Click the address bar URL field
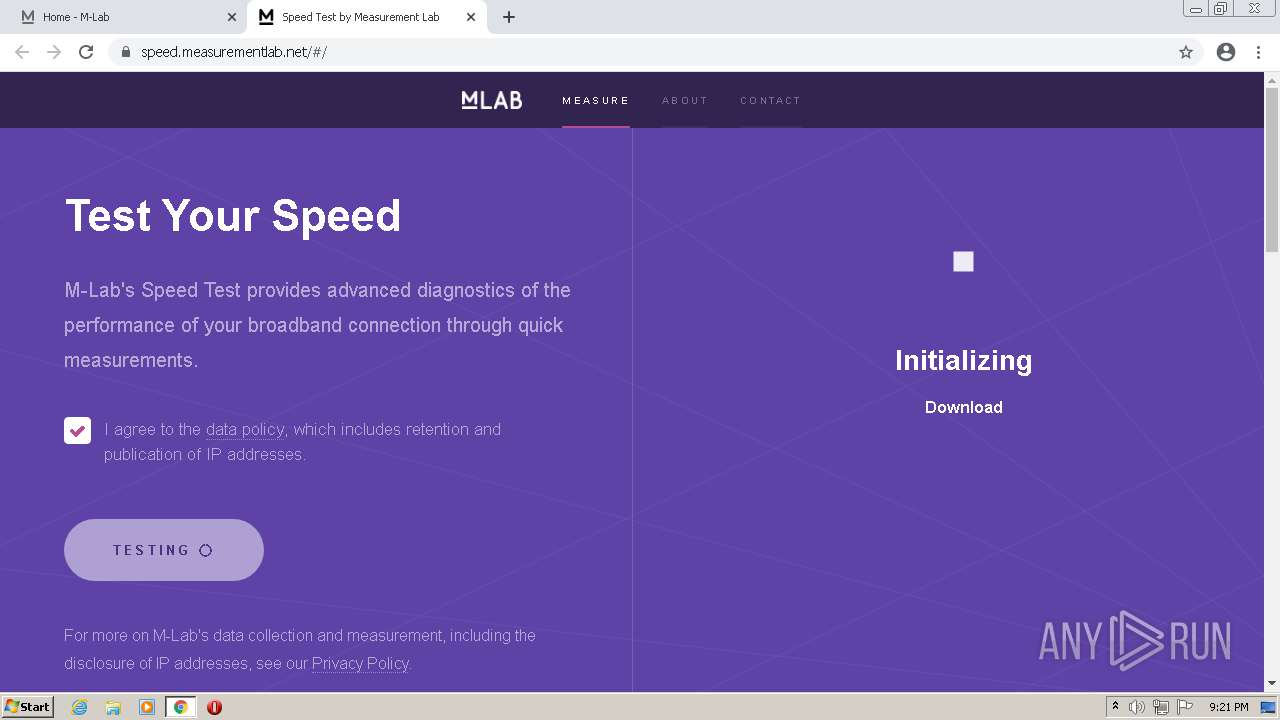 (640, 52)
